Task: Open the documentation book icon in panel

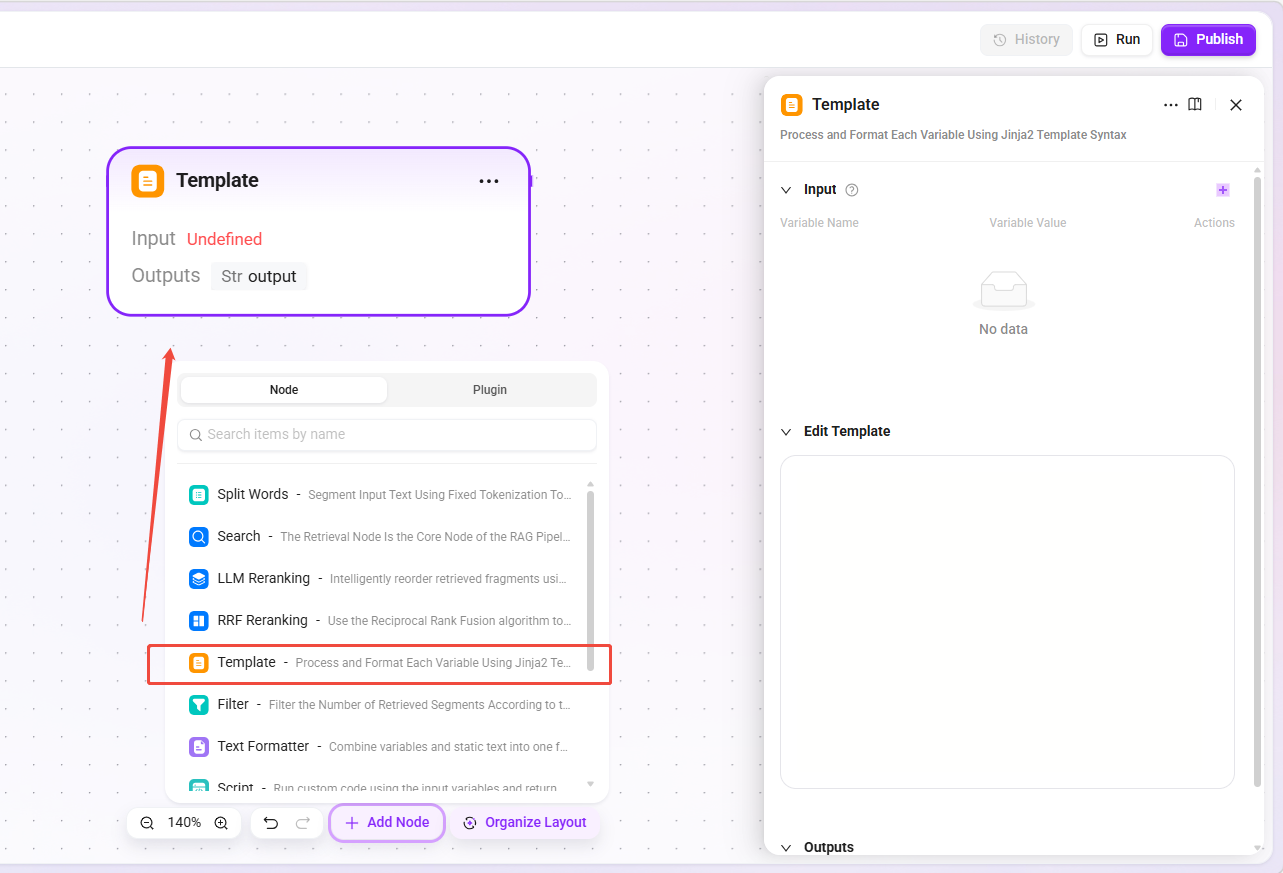Action: pyautogui.click(x=1195, y=105)
